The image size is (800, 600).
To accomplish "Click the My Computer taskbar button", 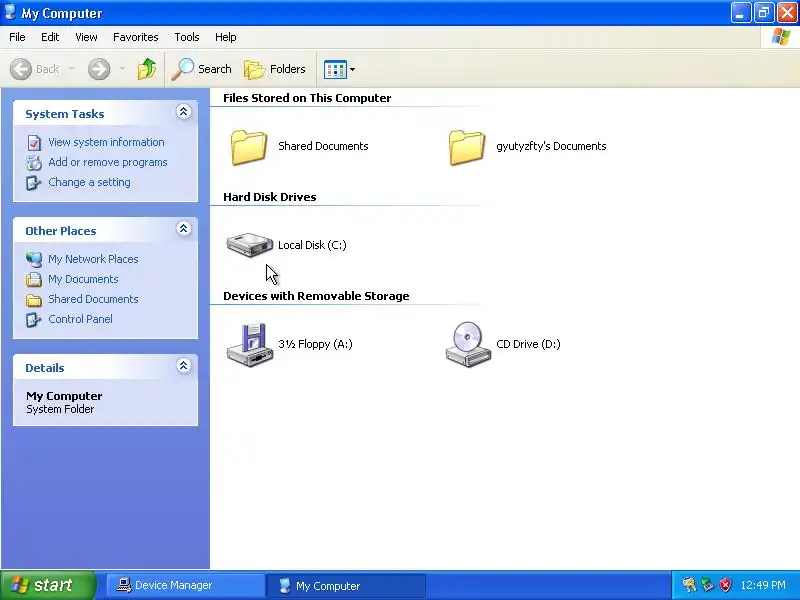I will [345, 585].
